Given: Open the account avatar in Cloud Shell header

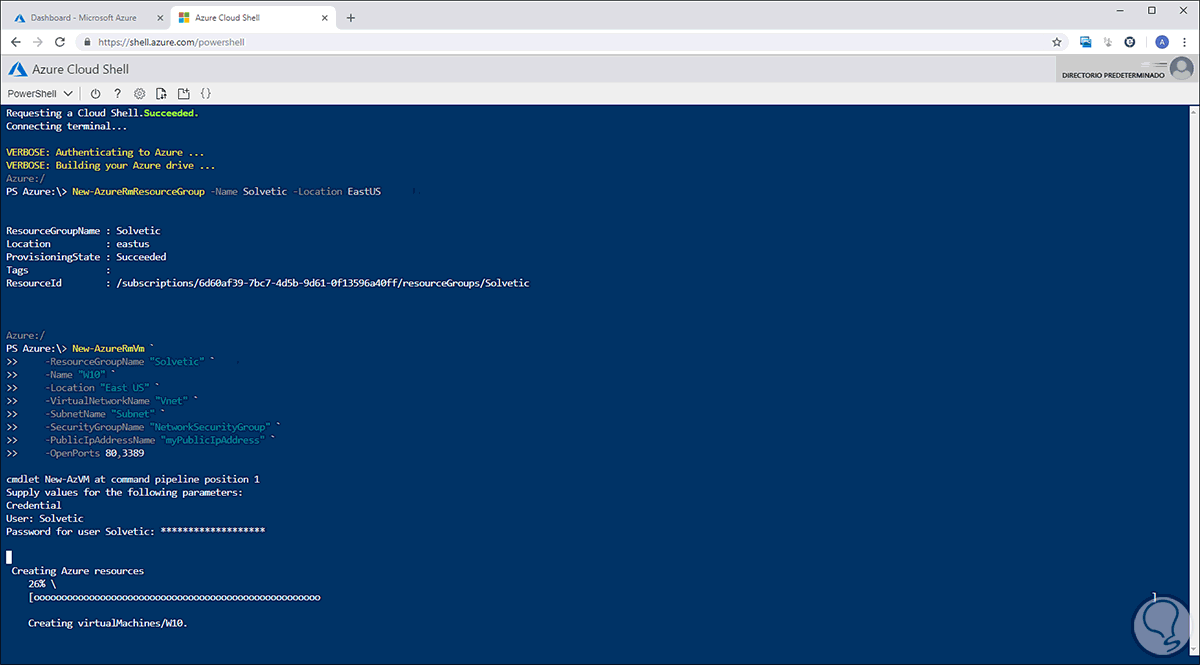Looking at the screenshot, I should click(x=1182, y=68).
